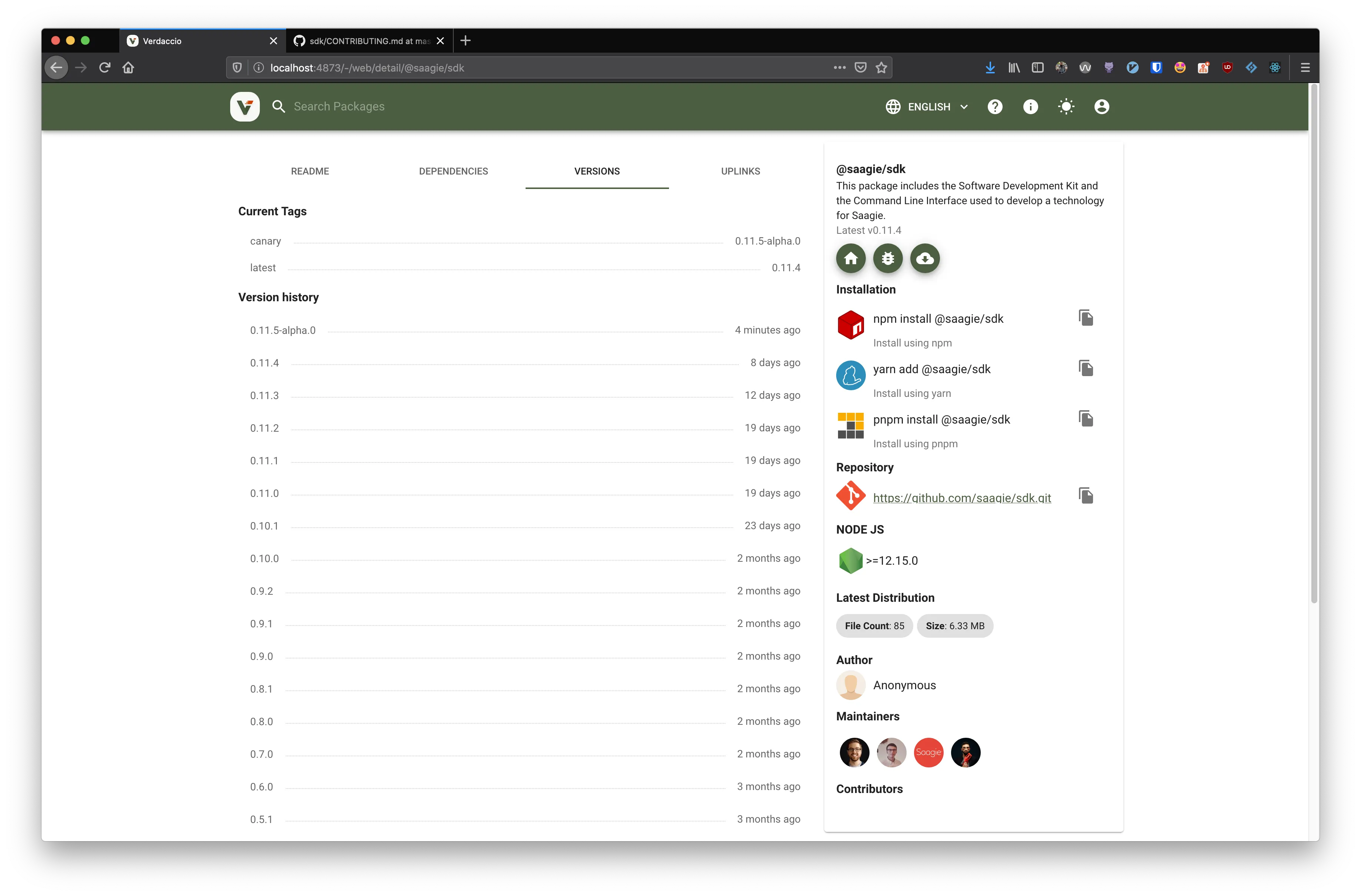The width and height of the screenshot is (1361, 896).
Task: Open the page actions three-dots menu
Action: pos(840,67)
